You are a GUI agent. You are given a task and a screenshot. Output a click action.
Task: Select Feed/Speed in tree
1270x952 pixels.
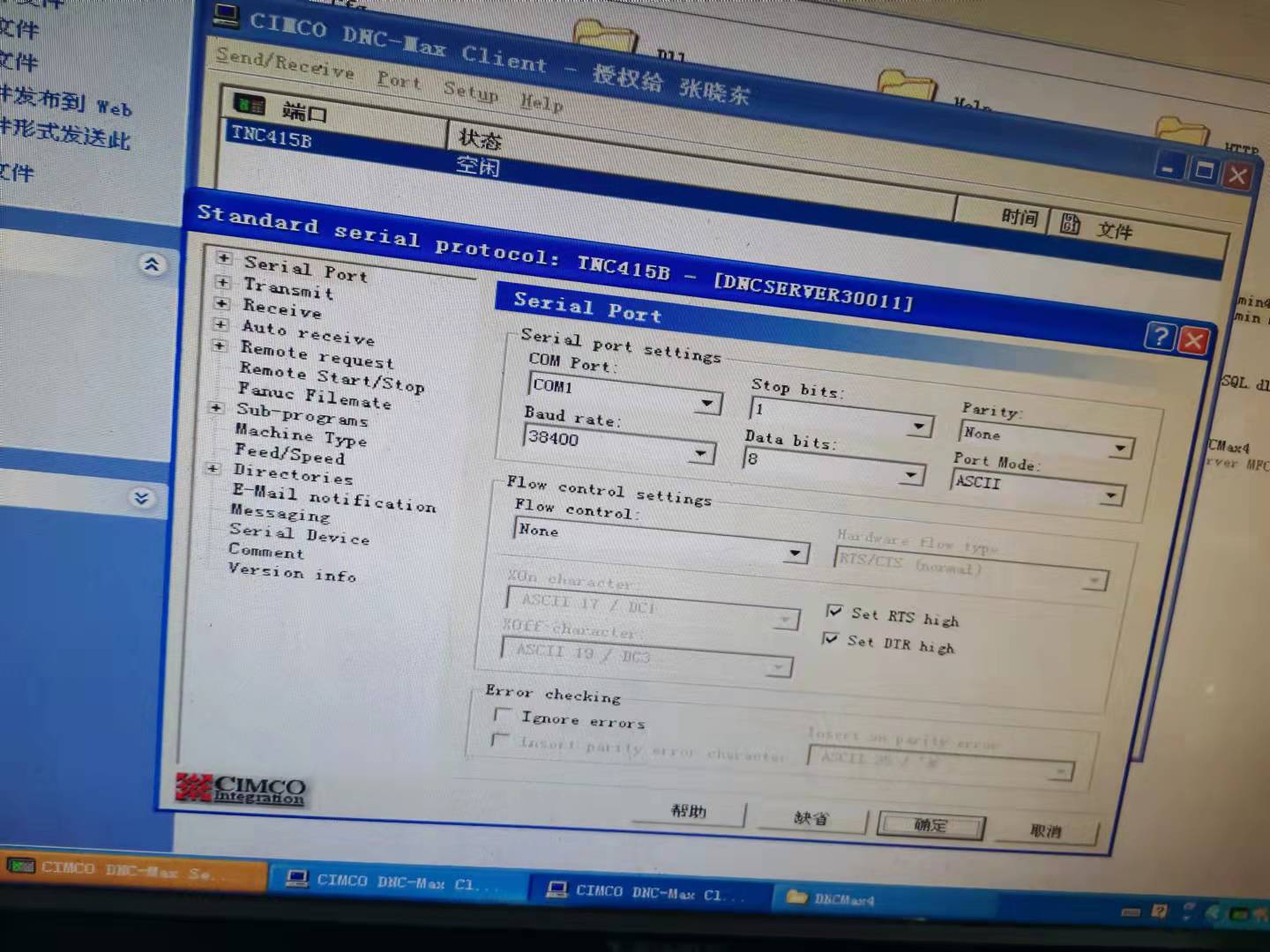coord(289,454)
